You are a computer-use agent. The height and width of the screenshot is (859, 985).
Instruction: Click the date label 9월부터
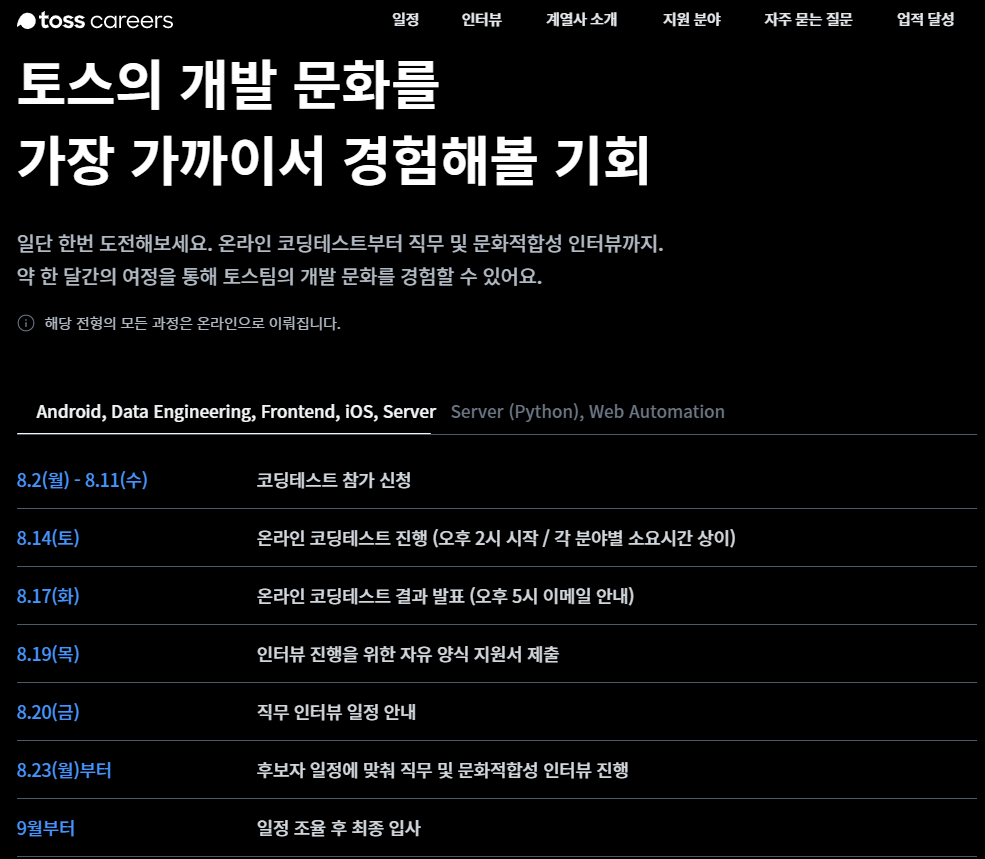pyautogui.click(x=46, y=828)
